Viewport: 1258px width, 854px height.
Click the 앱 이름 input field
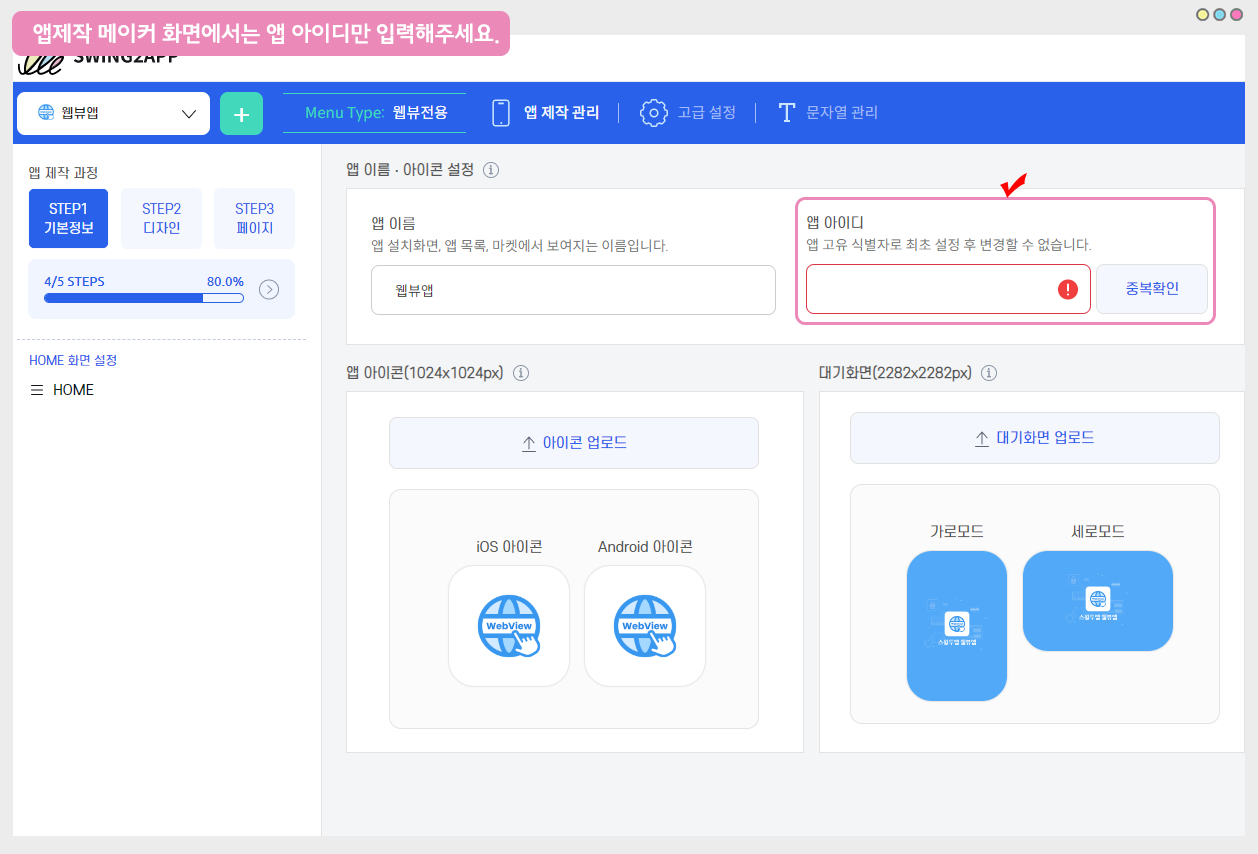573,290
